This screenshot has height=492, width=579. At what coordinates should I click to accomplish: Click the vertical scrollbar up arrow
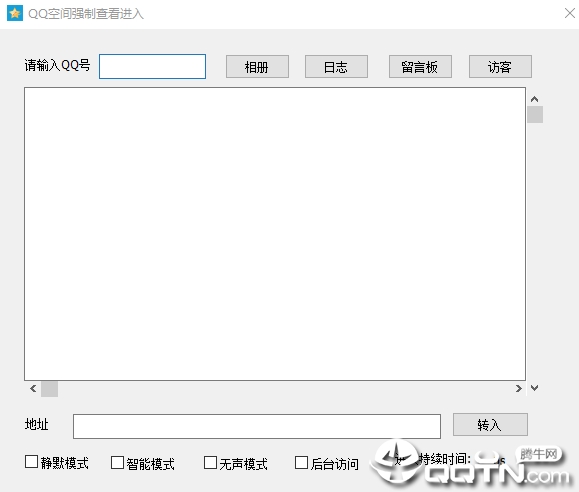pos(534,99)
